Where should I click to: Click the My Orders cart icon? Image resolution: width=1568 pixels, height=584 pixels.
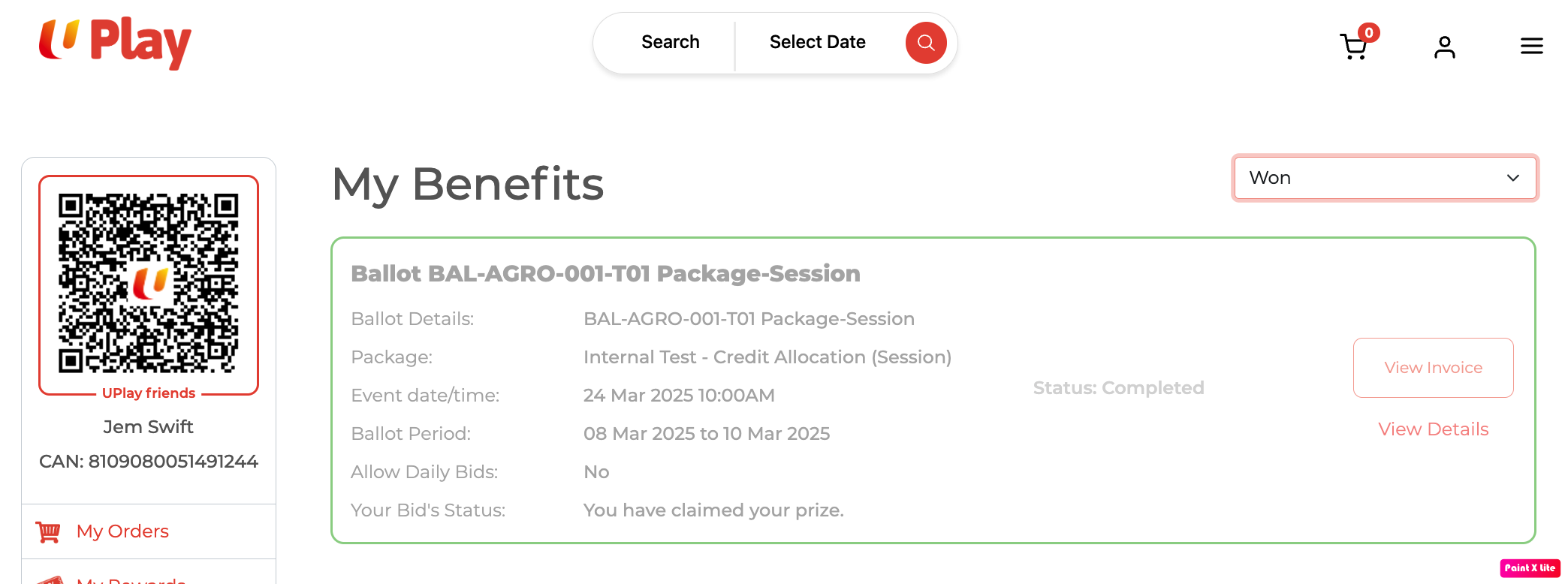click(48, 532)
